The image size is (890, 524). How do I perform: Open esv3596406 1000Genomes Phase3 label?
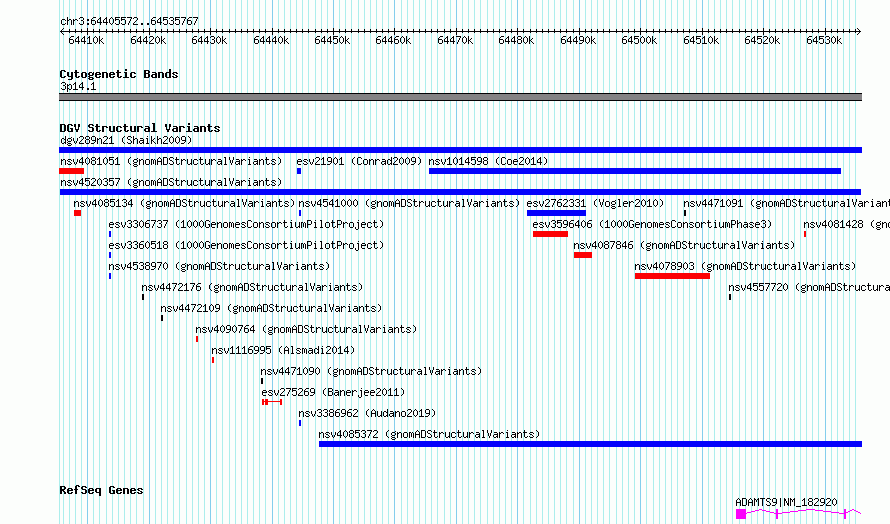pyautogui.click(x=652, y=224)
